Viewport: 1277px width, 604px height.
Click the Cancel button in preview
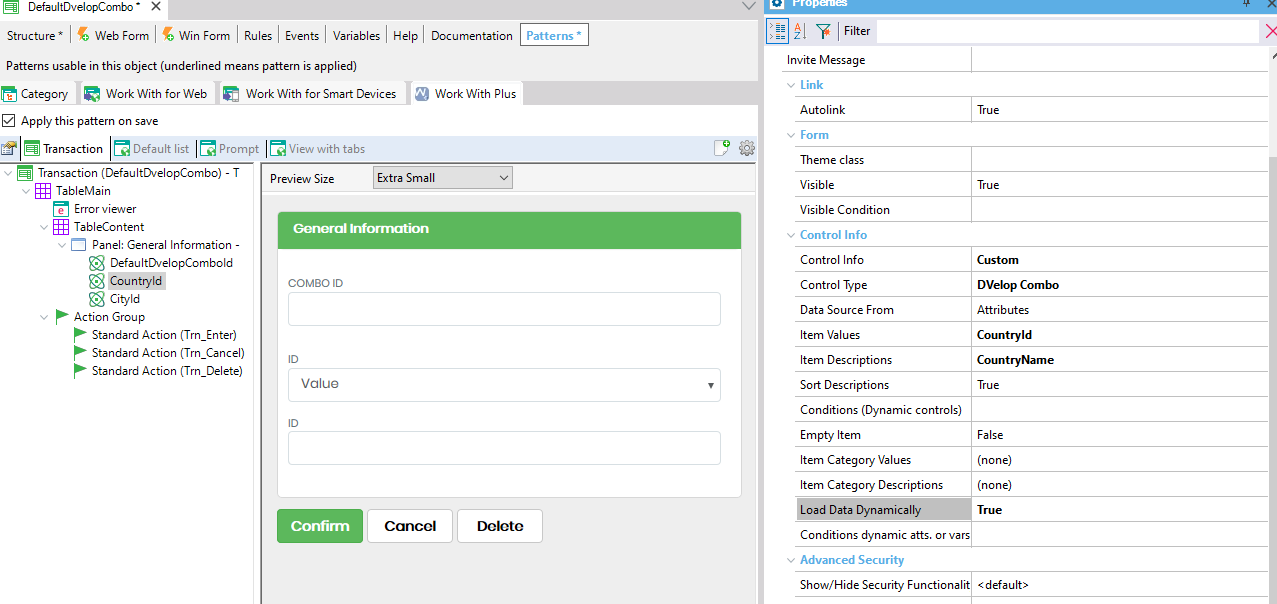point(410,526)
